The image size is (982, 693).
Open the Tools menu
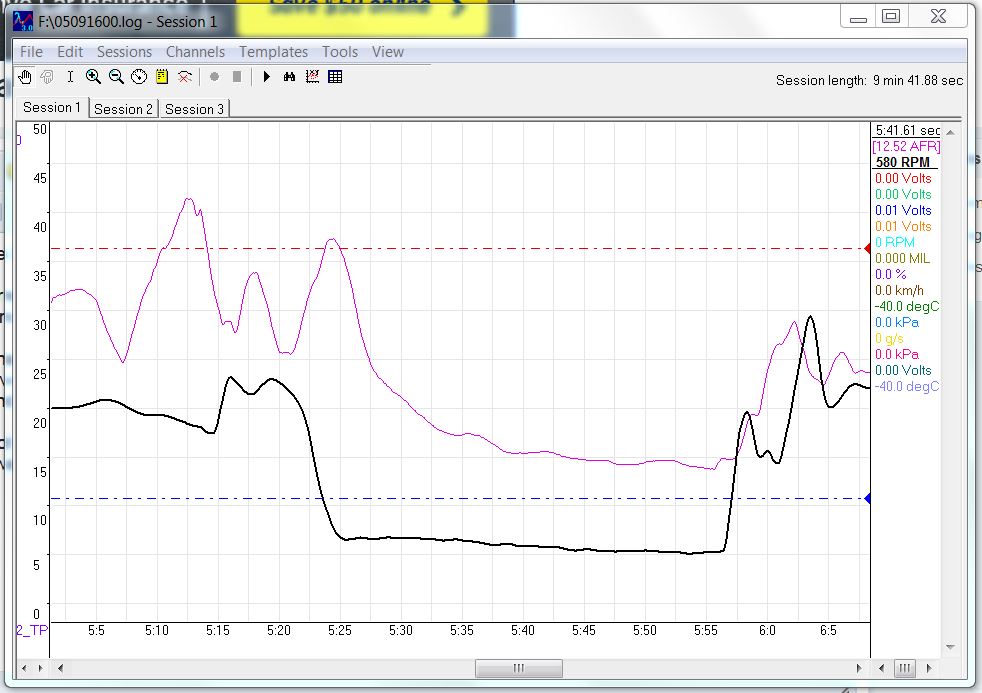339,52
